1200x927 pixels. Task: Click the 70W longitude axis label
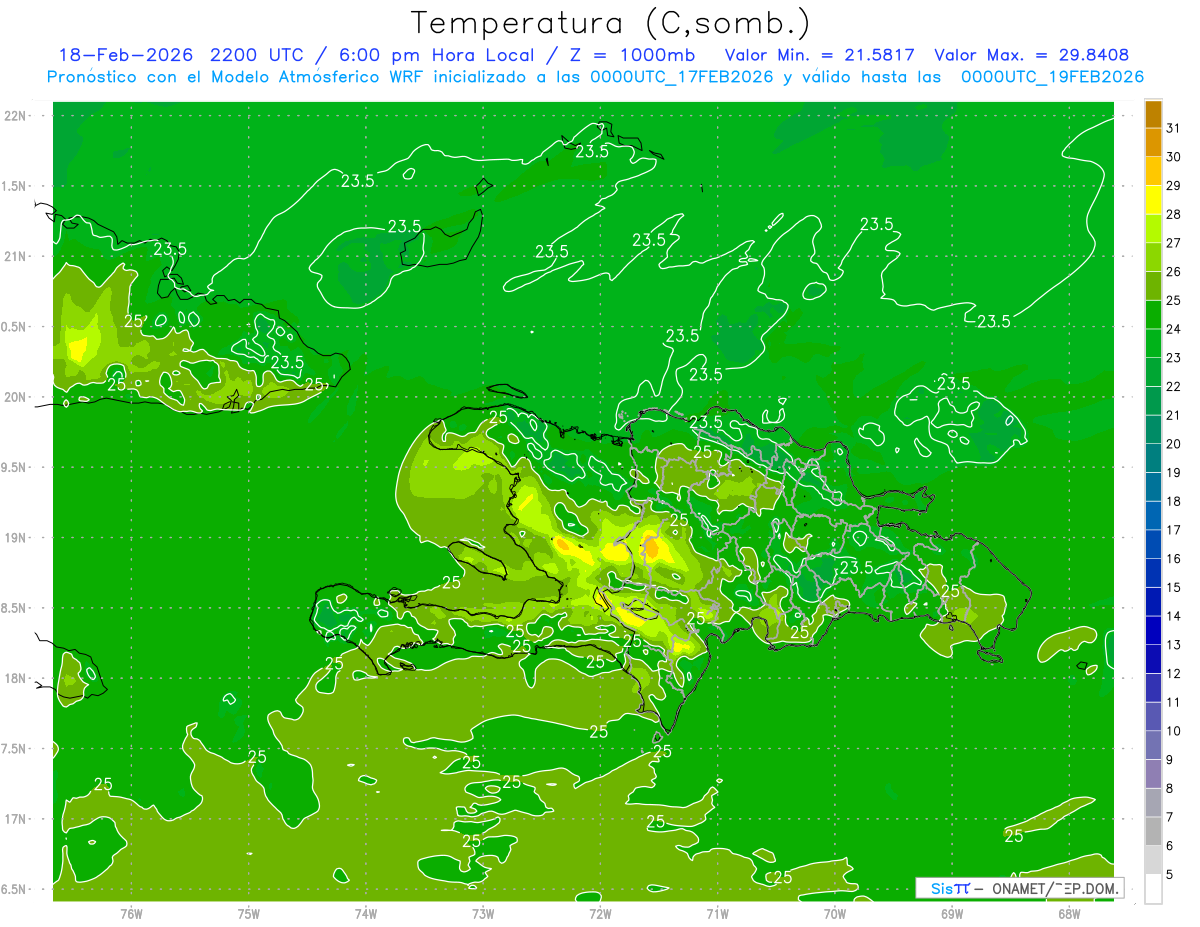(x=835, y=913)
